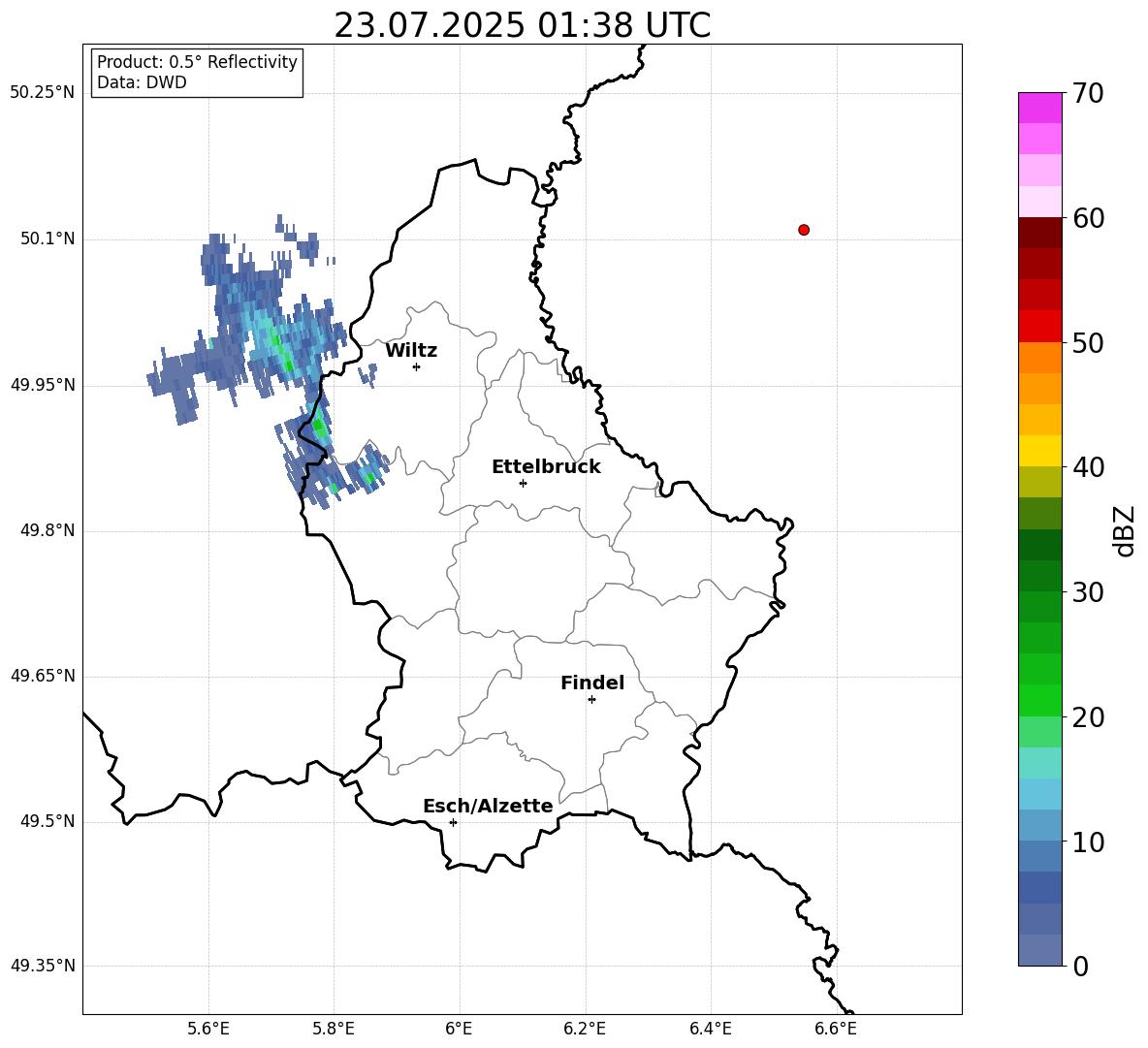Pick the dark maroon swatch below 60
The width and height of the screenshot is (1148, 1048).
(x=1040, y=233)
